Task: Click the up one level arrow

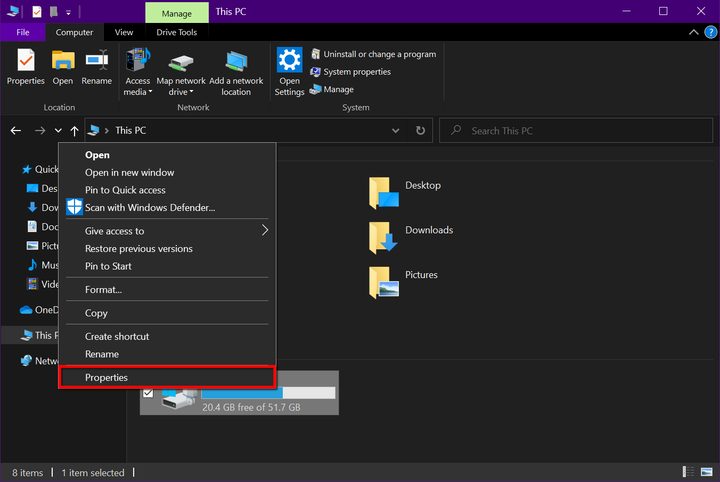Action: pos(74,131)
